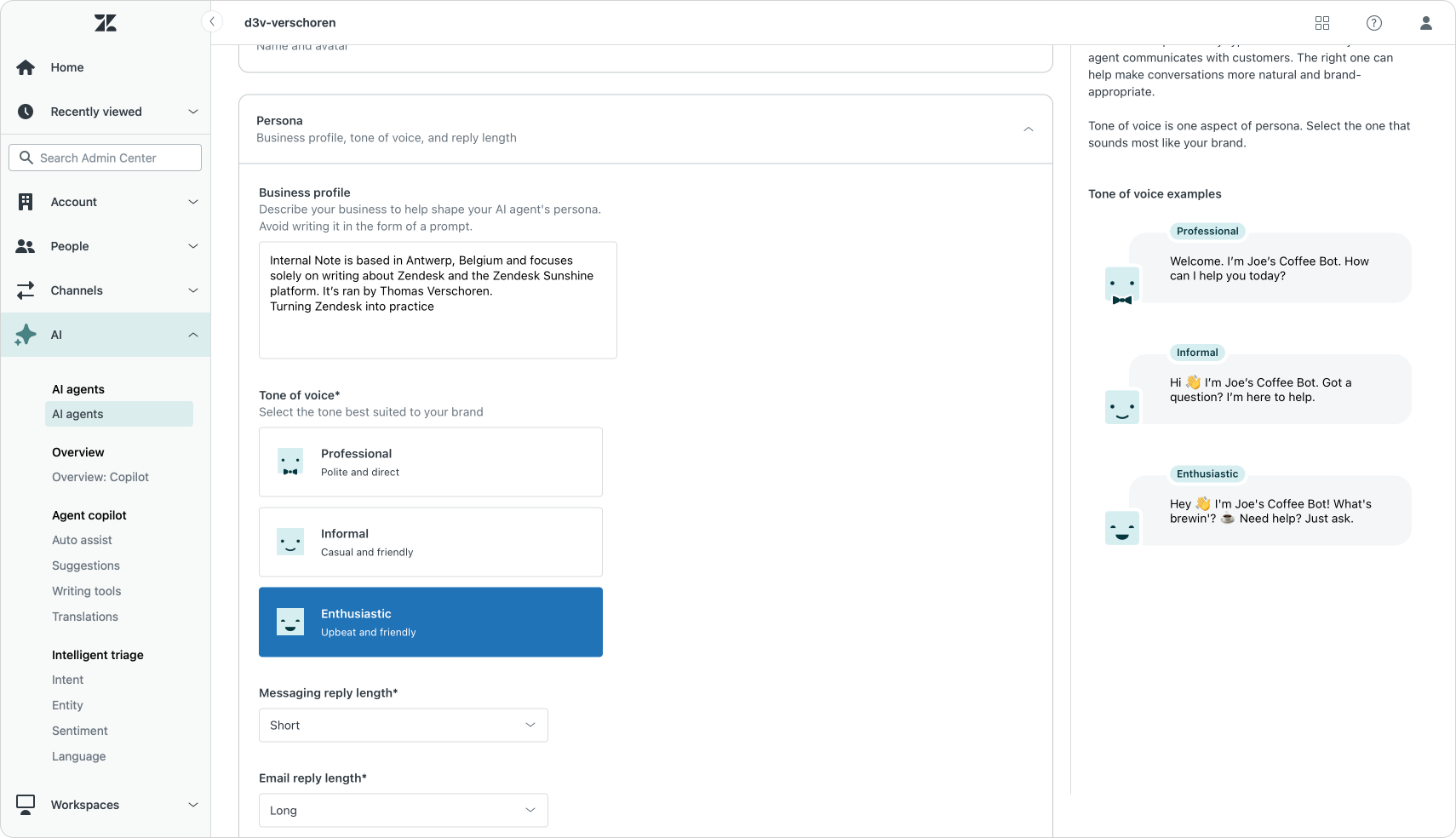Image resolution: width=1456 pixels, height=838 pixels.
Task: Click the AI sparkle icon
Action: click(26, 335)
